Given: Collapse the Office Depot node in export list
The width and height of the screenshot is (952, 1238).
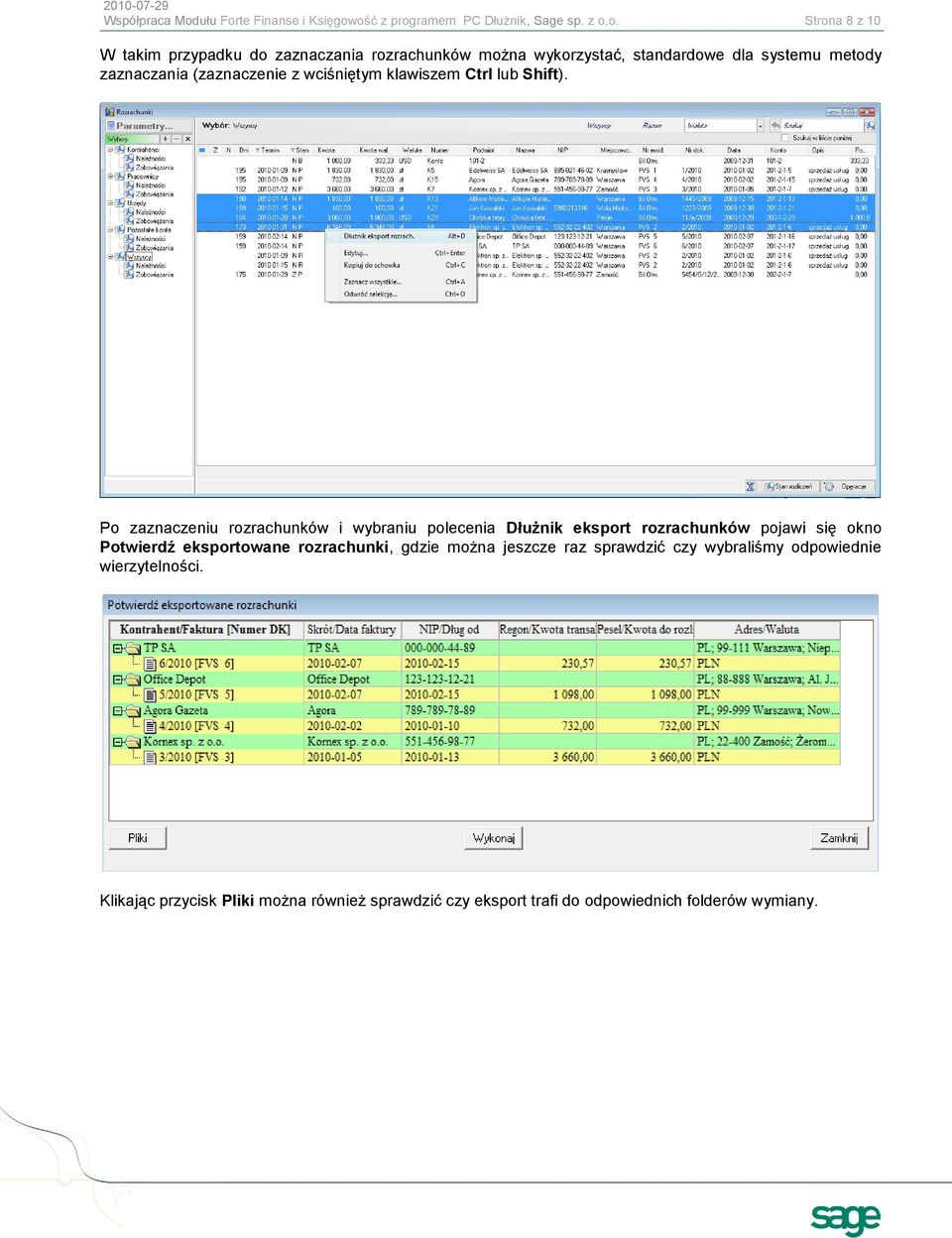Looking at the screenshot, I should (118, 680).
